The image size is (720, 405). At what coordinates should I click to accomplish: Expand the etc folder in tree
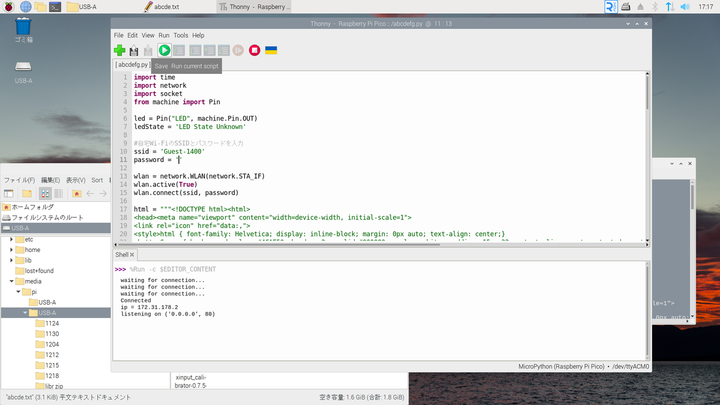point(12,240)
